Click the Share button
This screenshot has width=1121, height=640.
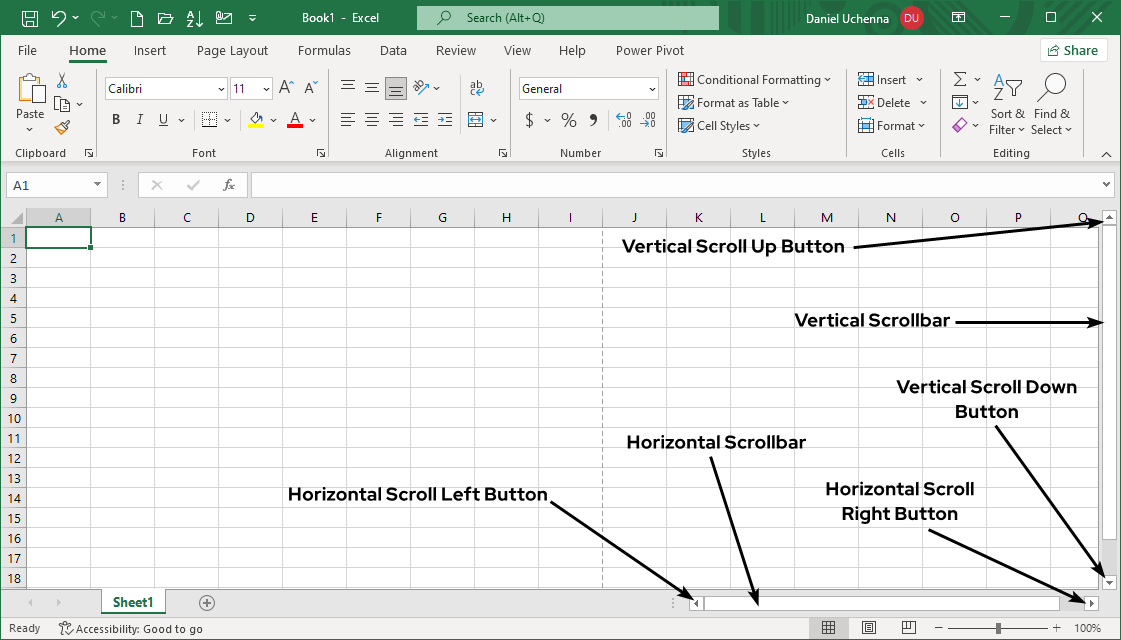click(1073, 49)
